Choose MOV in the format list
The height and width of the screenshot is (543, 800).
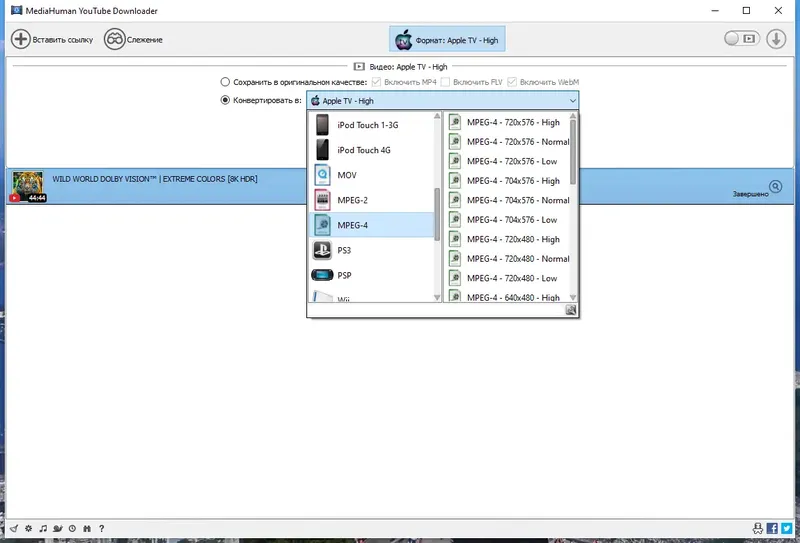(x=371, y=175)
